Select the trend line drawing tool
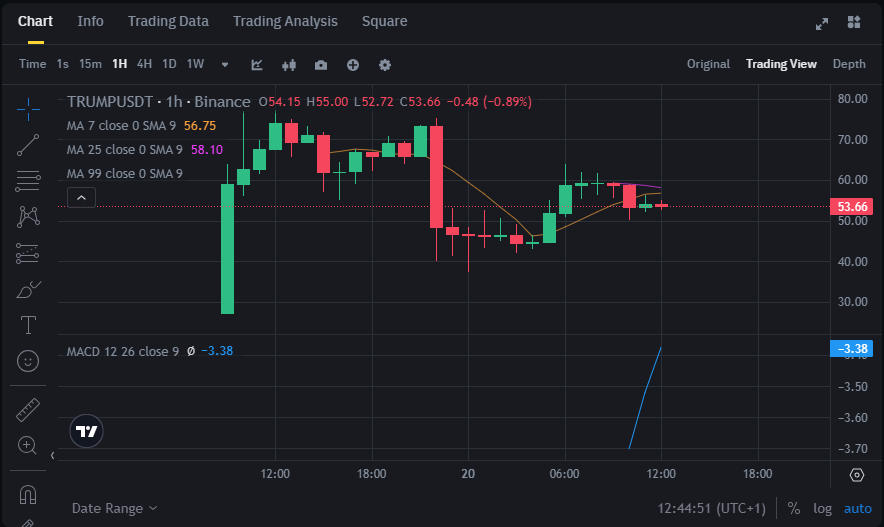Image resolution: width=884 pixels, height=527 pixels. 28,145
